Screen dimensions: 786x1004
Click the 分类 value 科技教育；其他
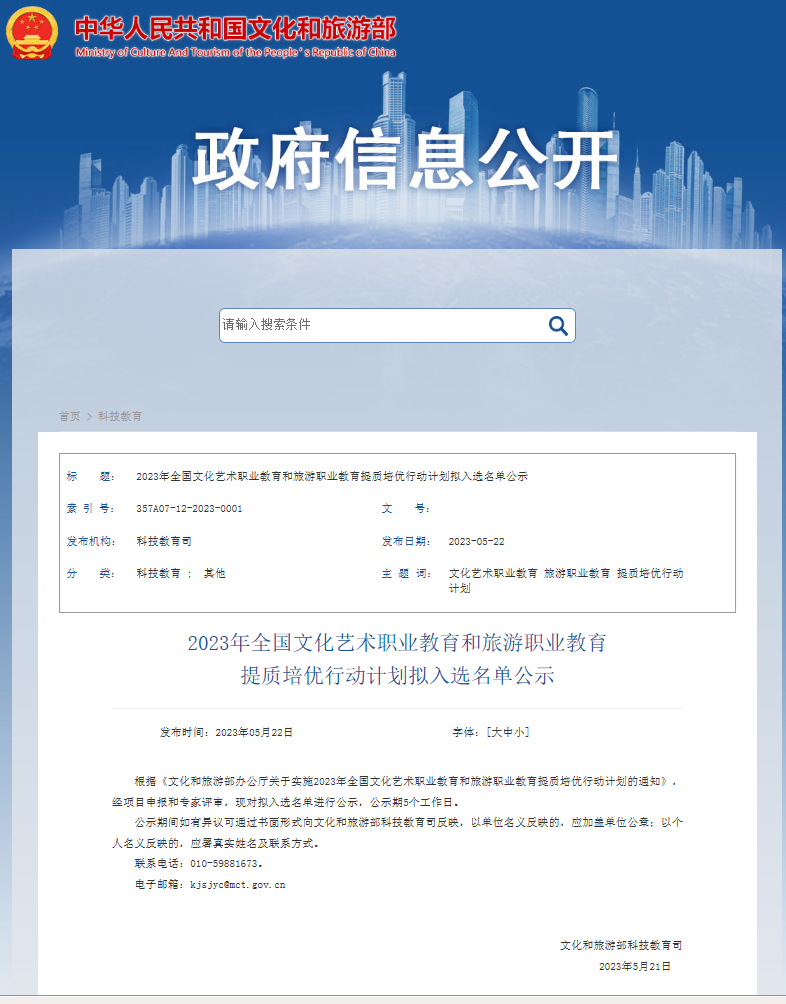(181, 574)
